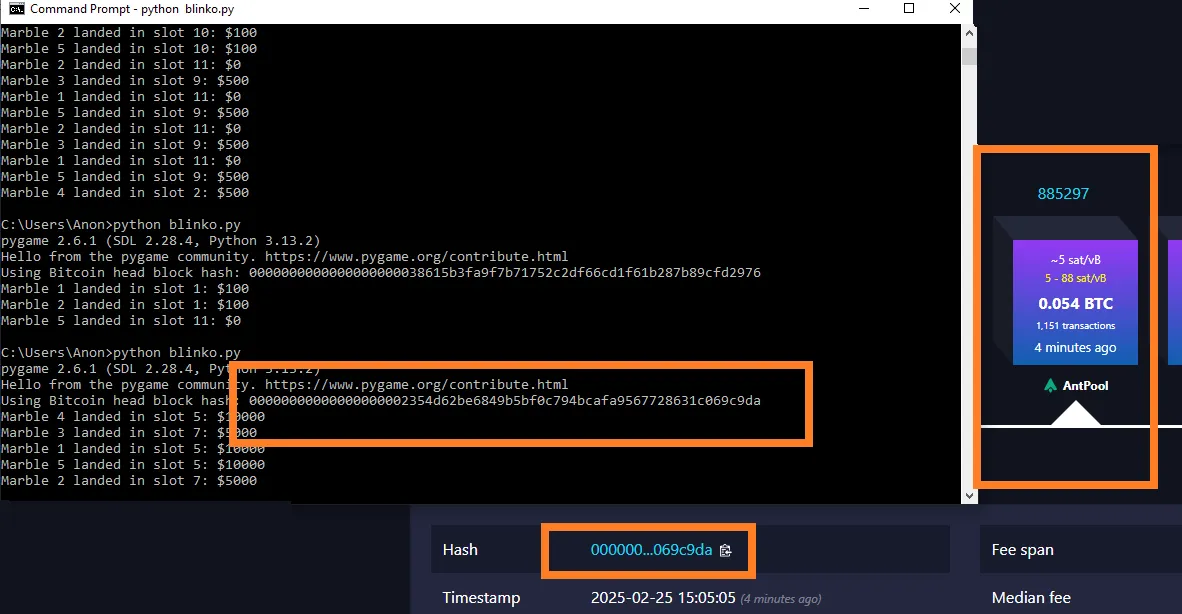Viewport: 1182px width, 614px height.
Task: Click the hash ending in 069c9da in console
Action: click(x=504, y=401)
